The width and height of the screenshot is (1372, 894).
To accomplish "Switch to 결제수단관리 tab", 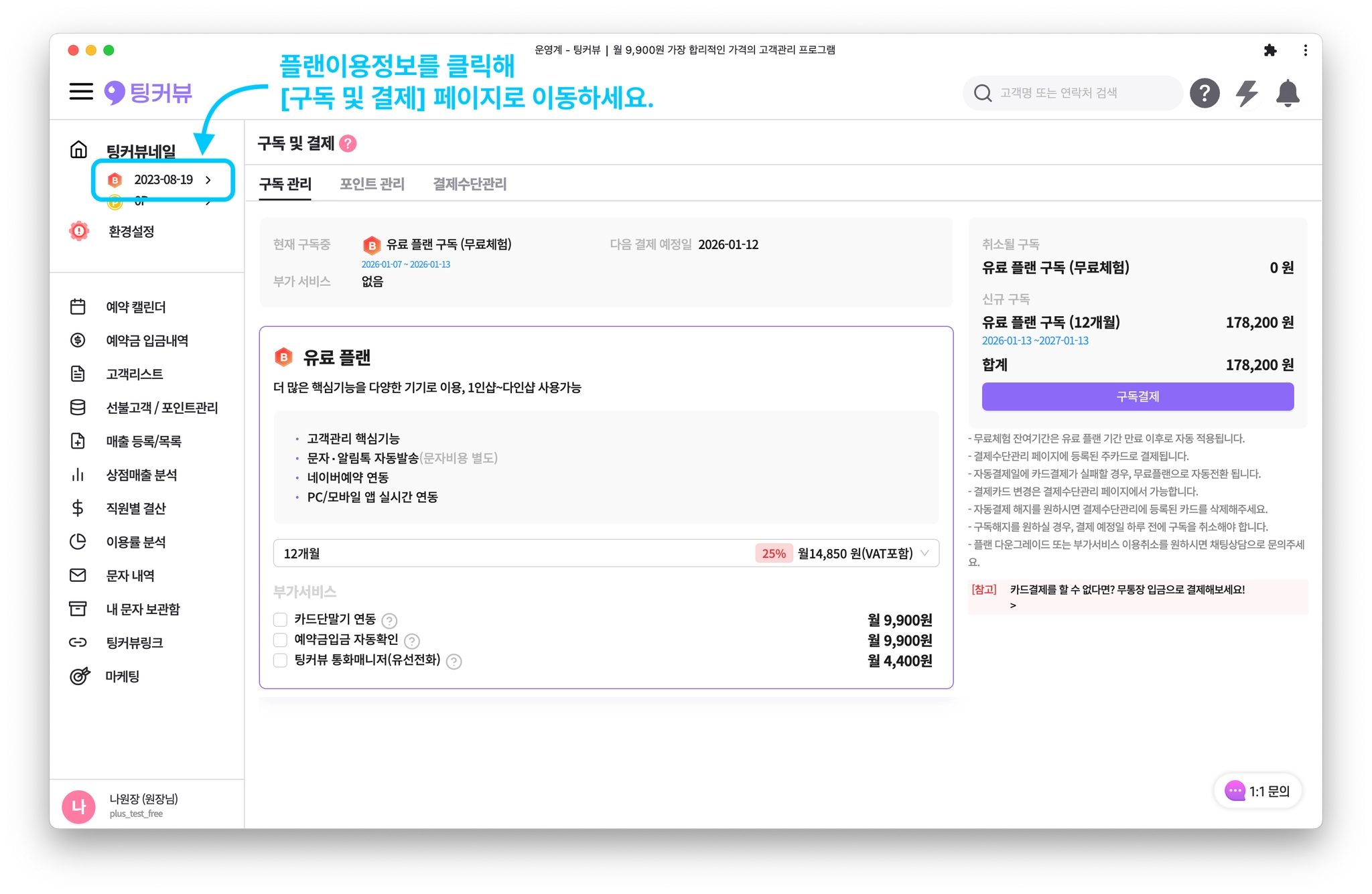I will click(470, 184).
